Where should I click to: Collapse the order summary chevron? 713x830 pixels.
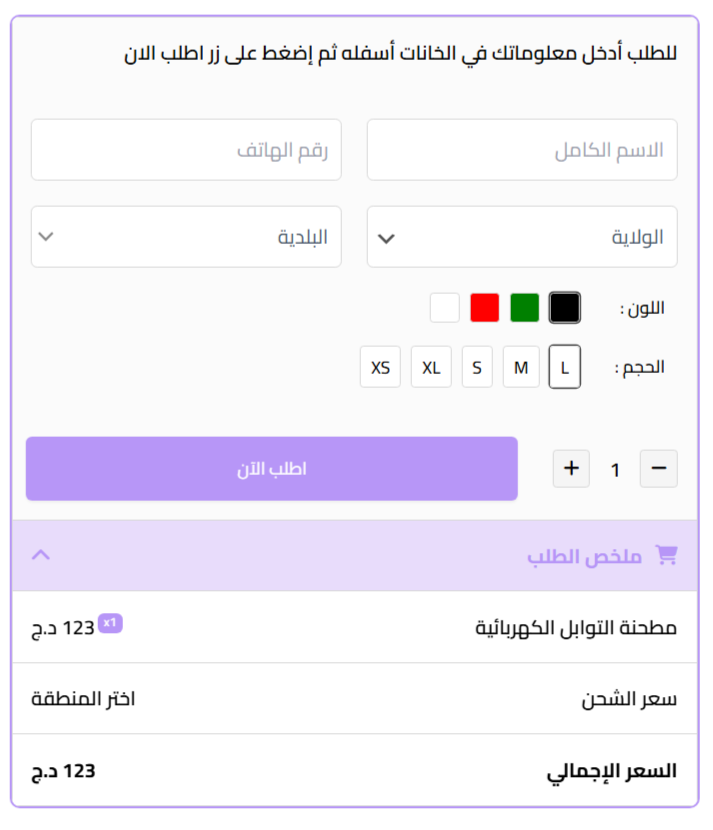[41, 555]
